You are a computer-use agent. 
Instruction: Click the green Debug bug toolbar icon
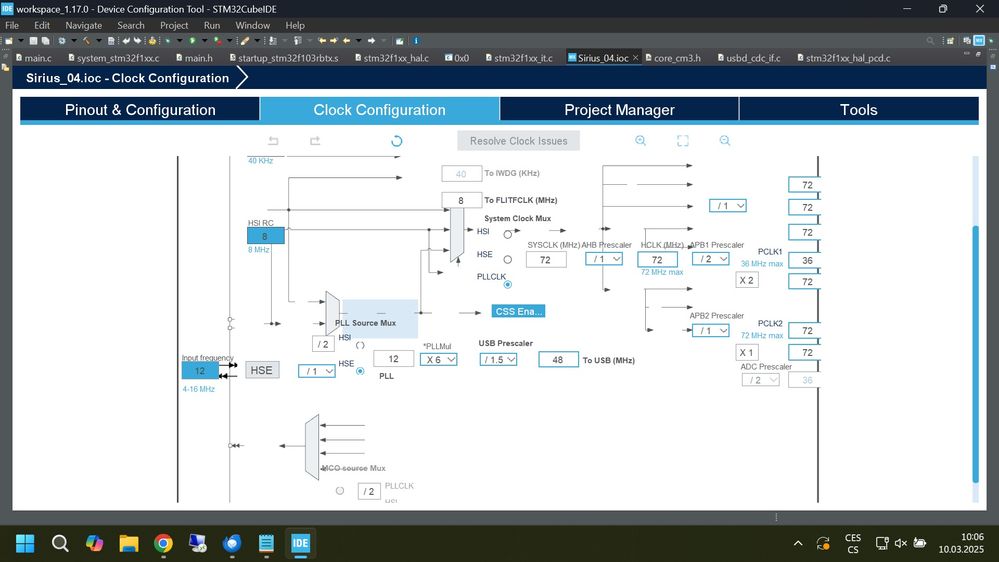[x=167, y=41]
